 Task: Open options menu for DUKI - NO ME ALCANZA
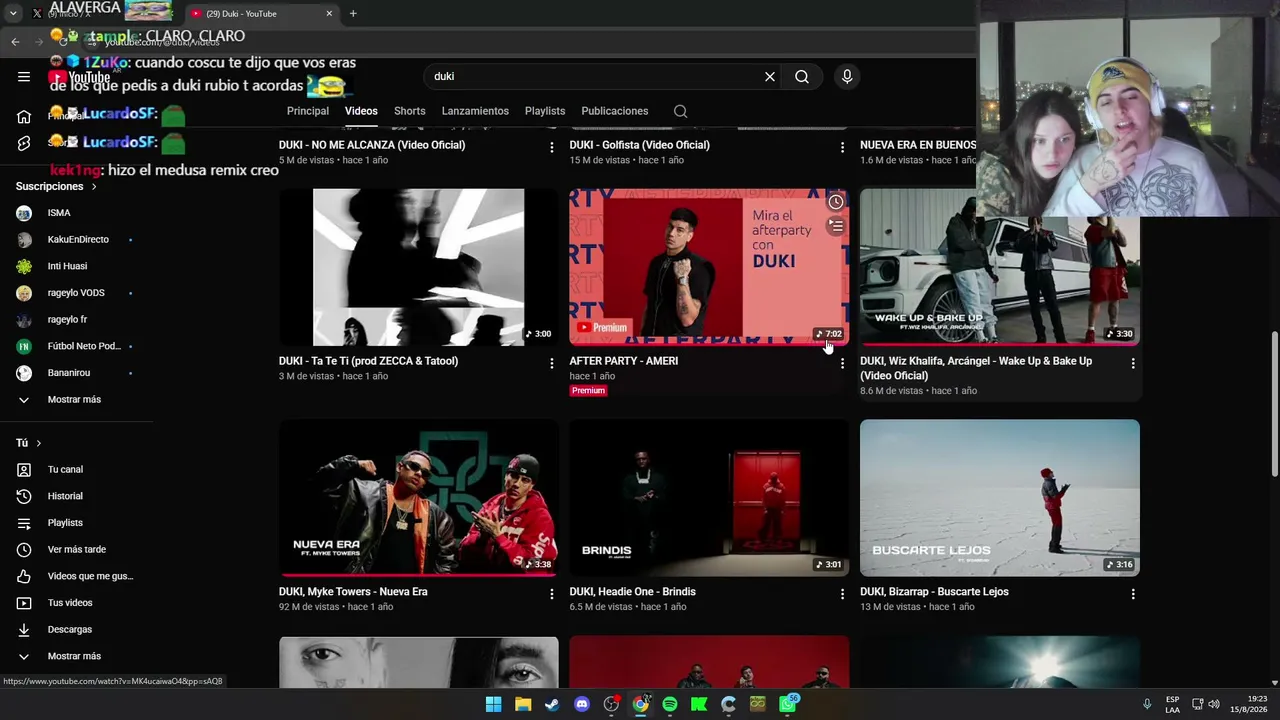coord(551,147)
